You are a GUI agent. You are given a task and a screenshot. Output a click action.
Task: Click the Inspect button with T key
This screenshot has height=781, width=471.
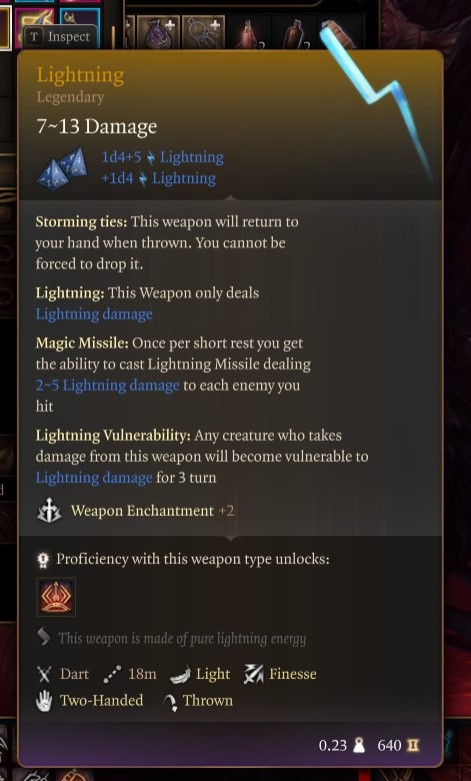click(x=59, y=37)
